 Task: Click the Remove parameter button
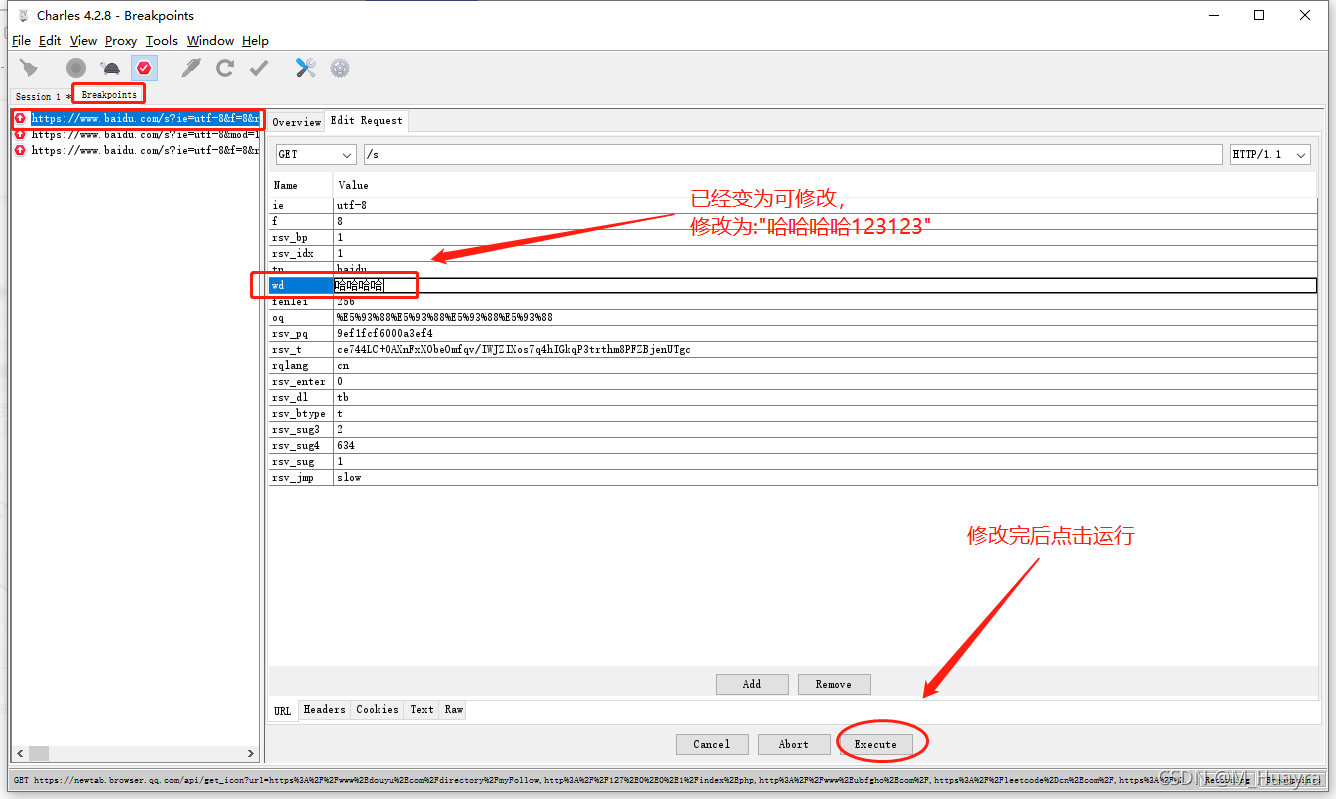pos(834,684)
